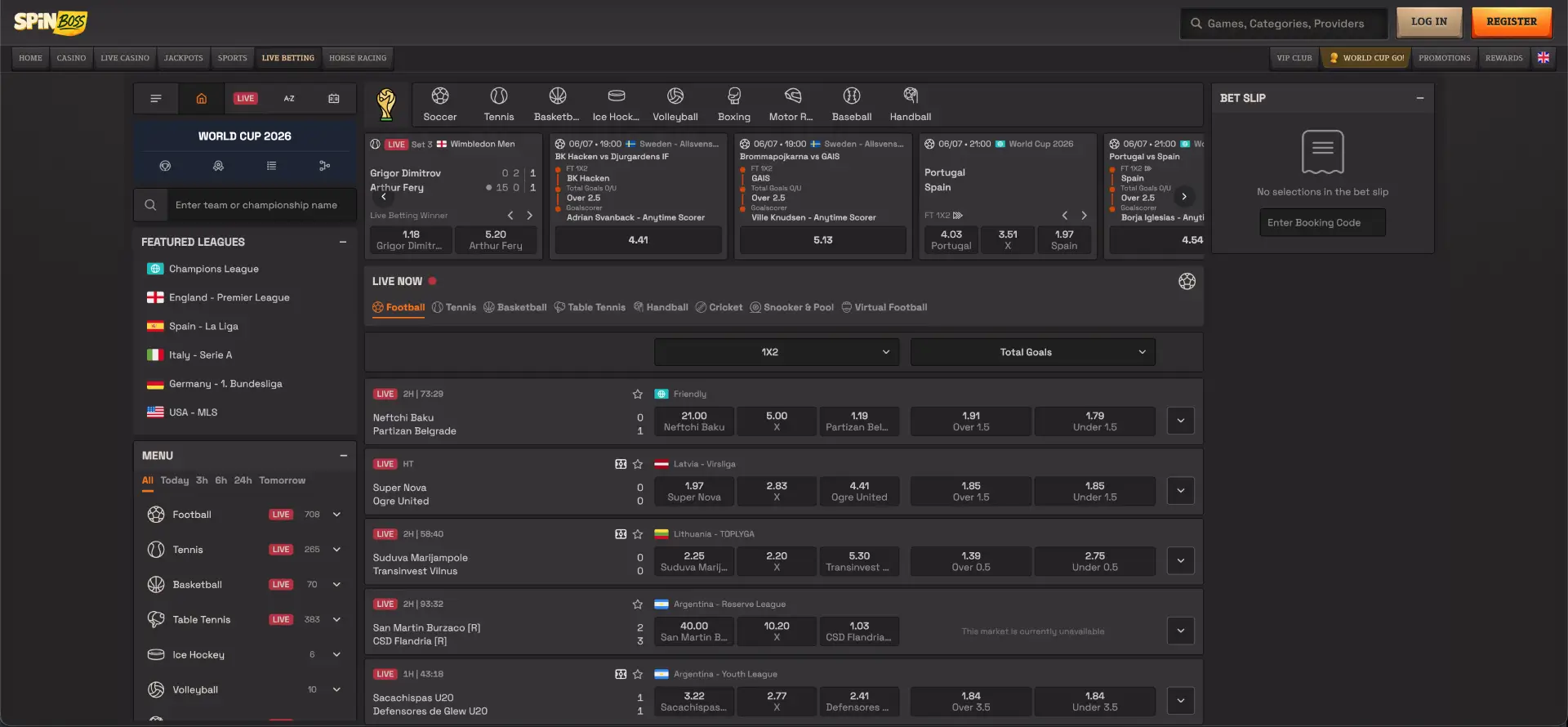Open the 1X2 market dropdown
Image resolution: width=1568 pixels, height=727 pixels.
[776, 352]
